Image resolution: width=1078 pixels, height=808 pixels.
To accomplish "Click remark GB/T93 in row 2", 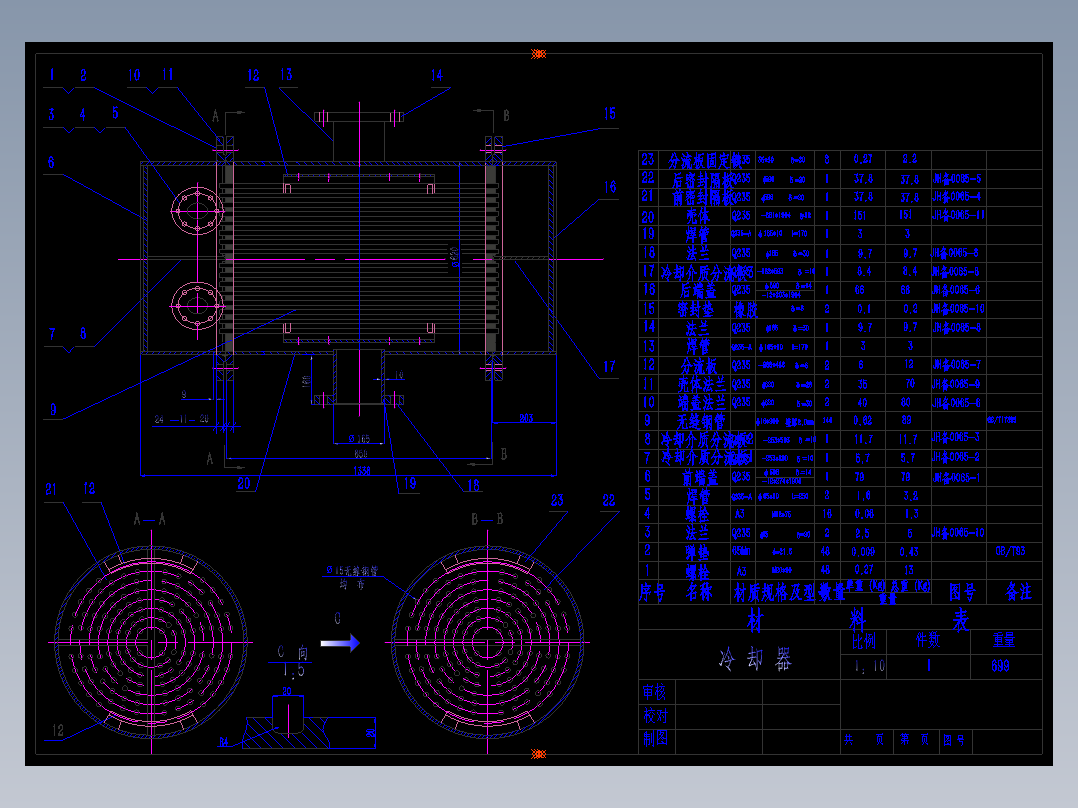I will (1010, 552).
